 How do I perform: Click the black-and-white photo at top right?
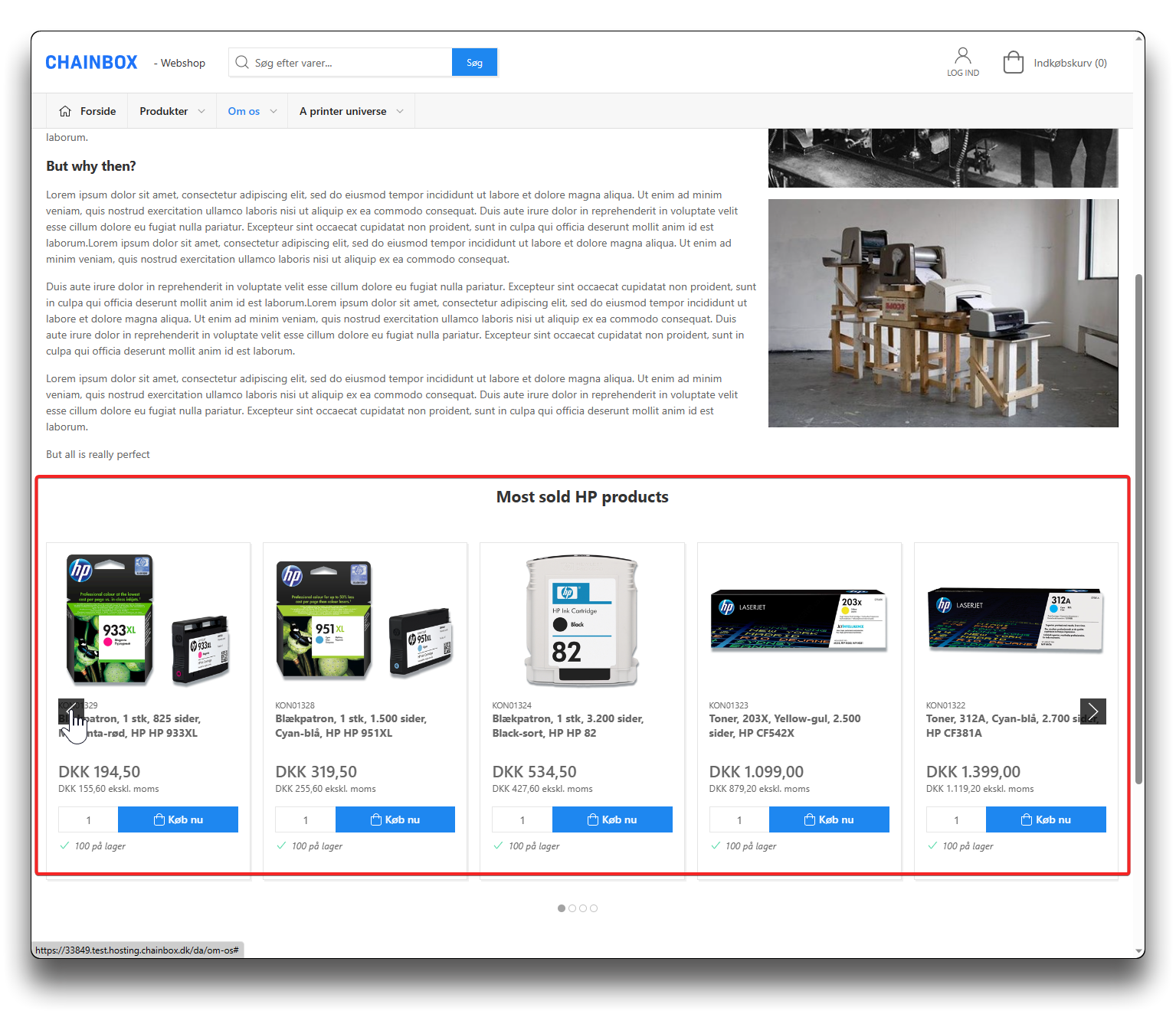click(x=943, y=158)
